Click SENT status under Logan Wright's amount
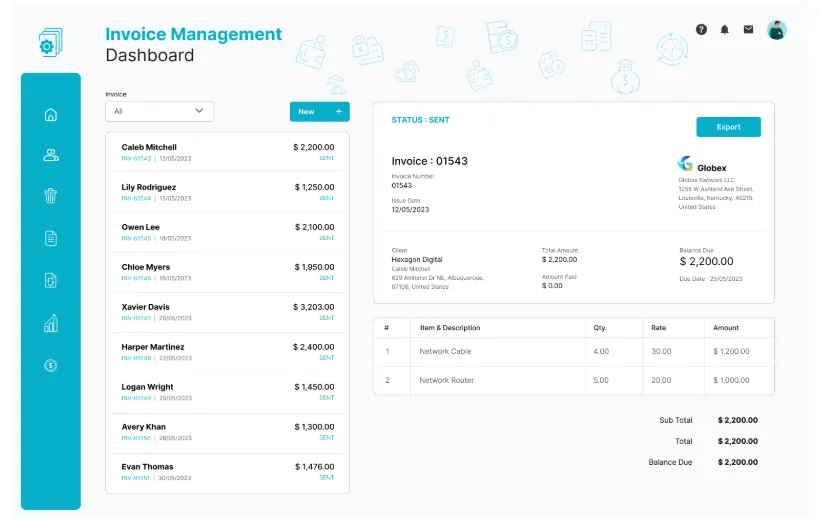This screenshot has height=518, width=820. [326, 398]
